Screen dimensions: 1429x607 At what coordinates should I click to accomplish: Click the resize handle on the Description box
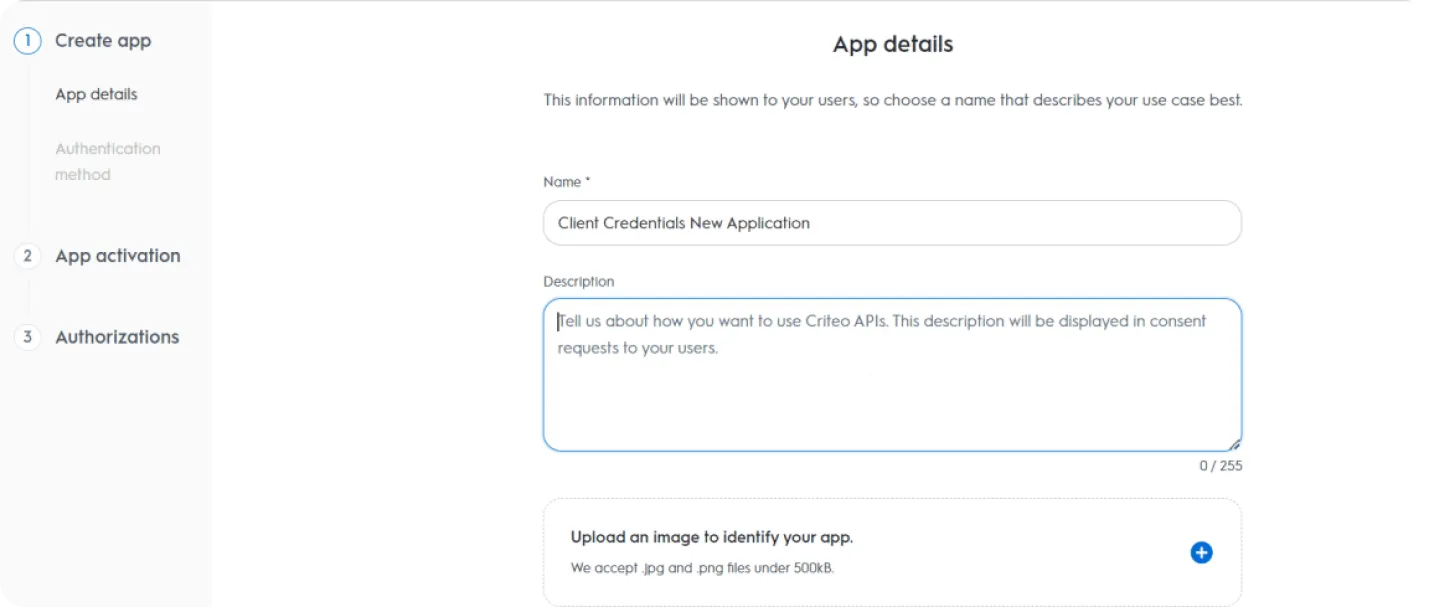[1234, 444]
